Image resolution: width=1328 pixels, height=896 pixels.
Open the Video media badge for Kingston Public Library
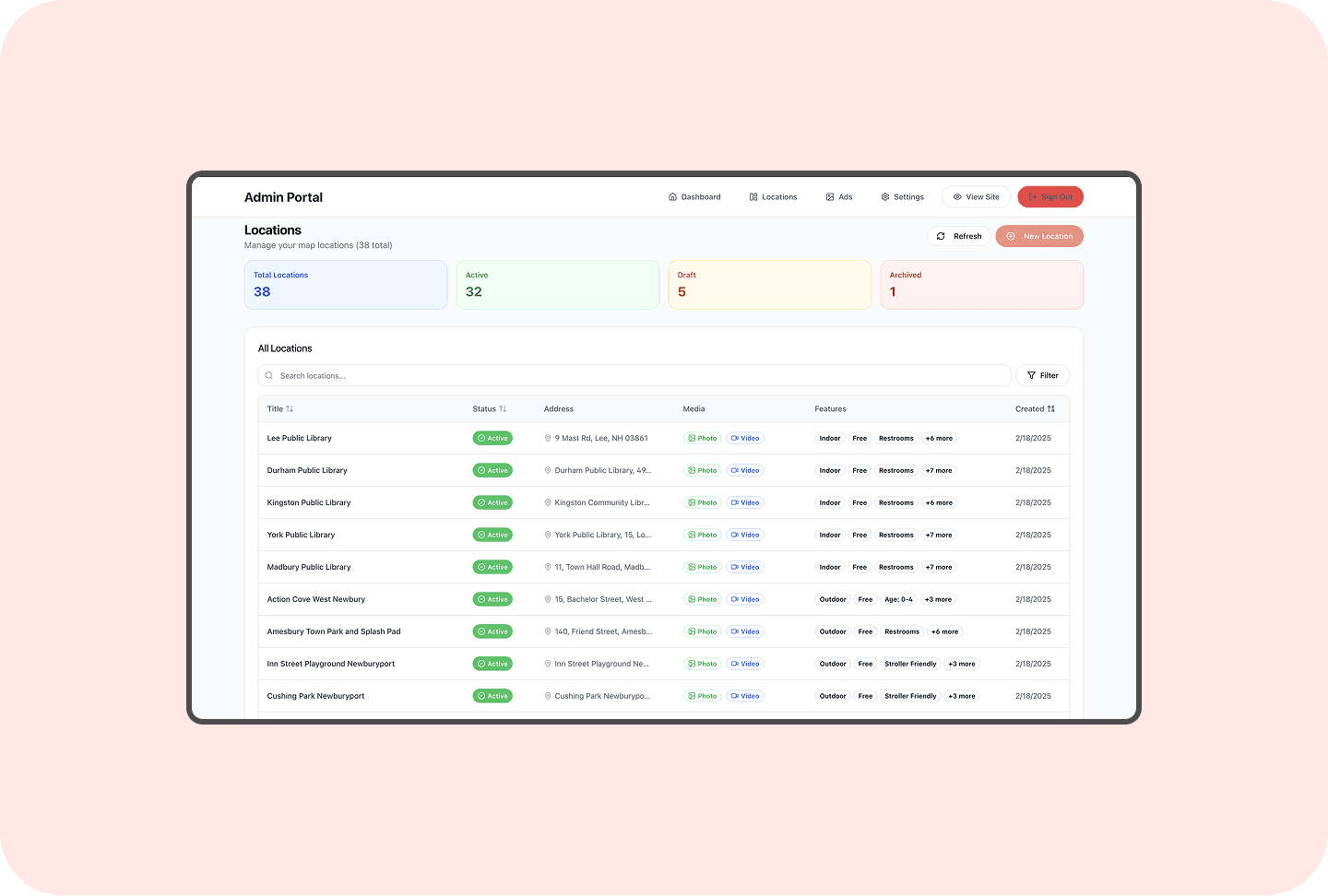[745, 503]
